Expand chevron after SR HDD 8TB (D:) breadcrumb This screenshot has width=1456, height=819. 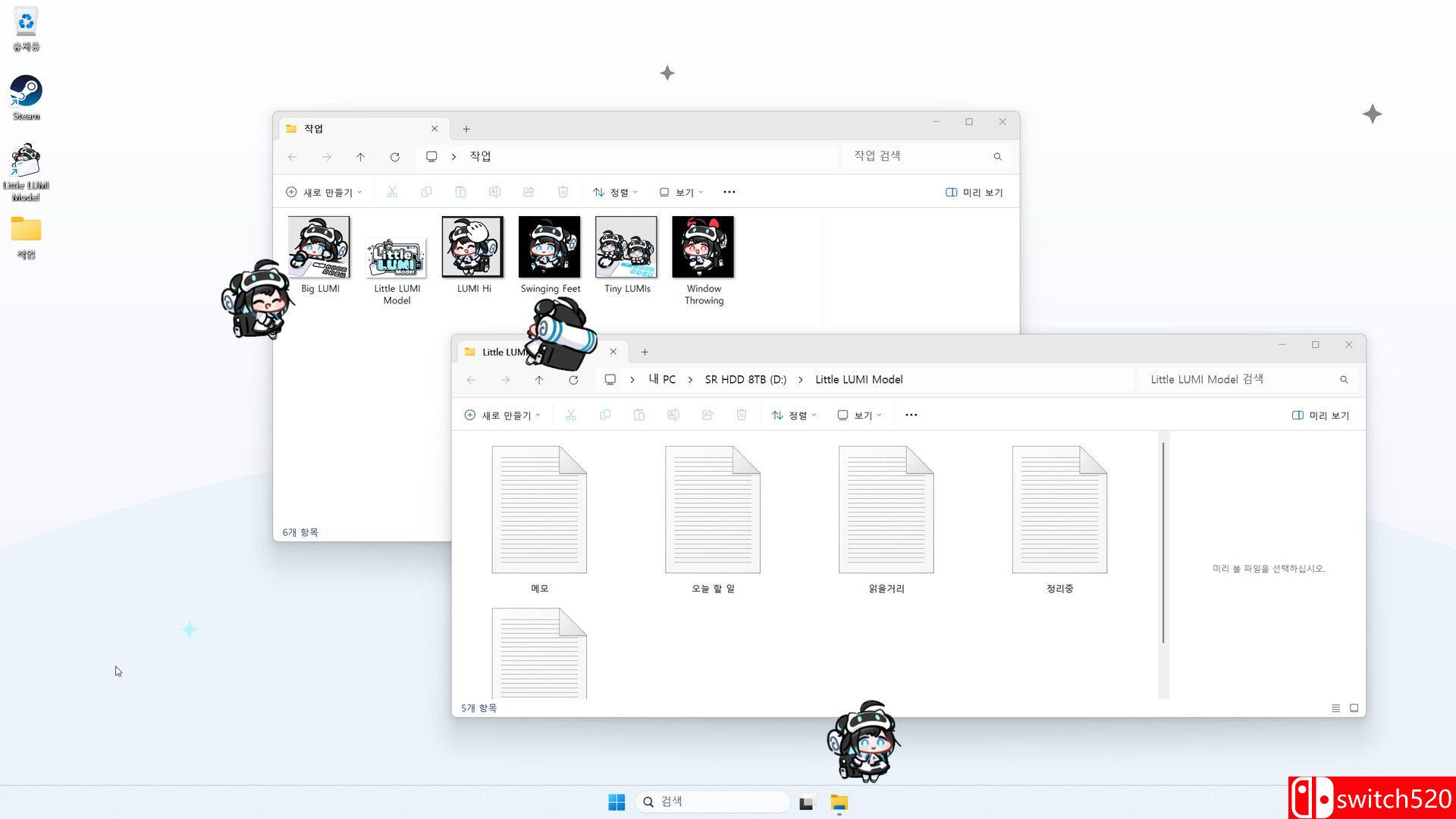[801, 380]
